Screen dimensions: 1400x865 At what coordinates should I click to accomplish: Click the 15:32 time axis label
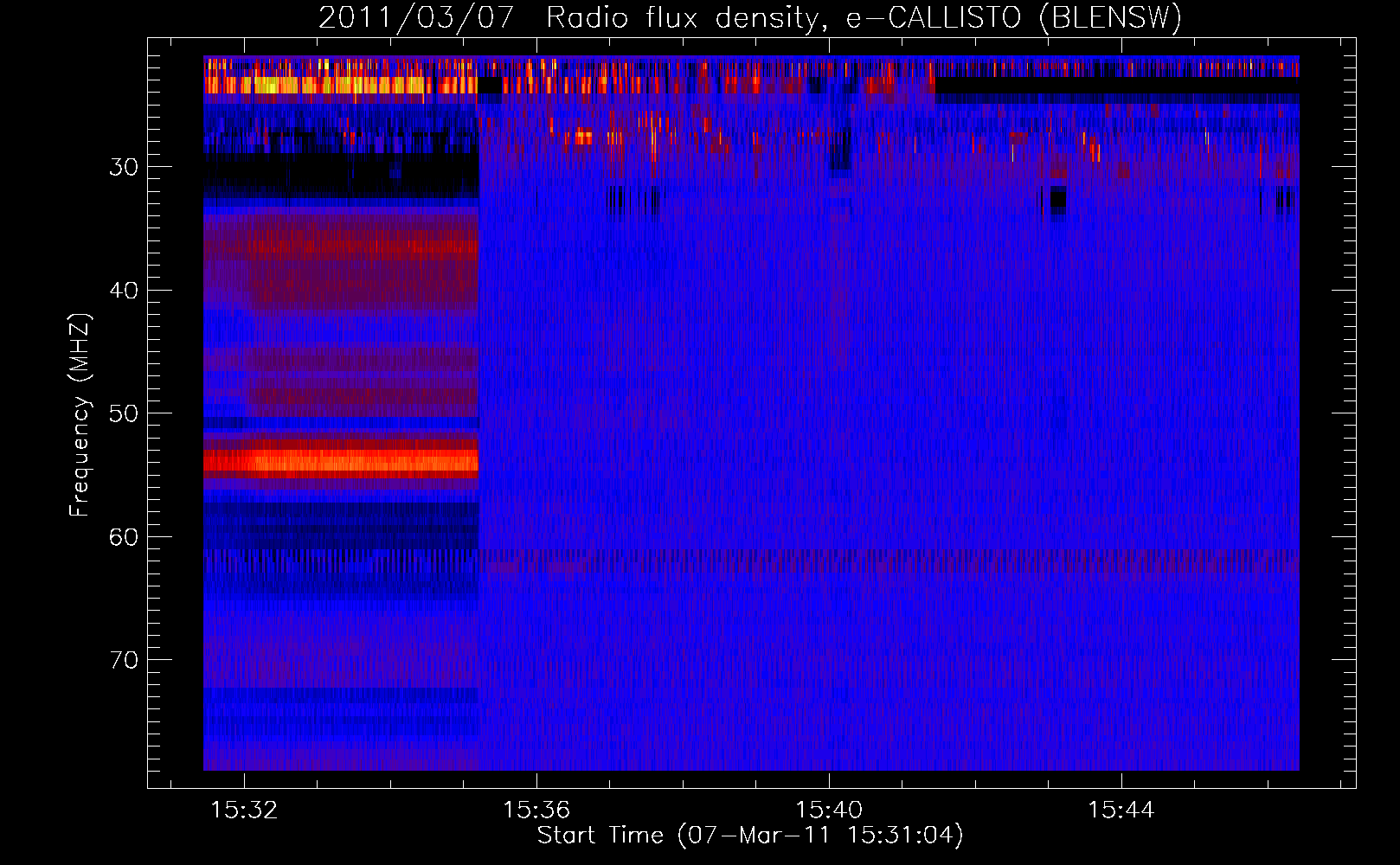point(244,811)
